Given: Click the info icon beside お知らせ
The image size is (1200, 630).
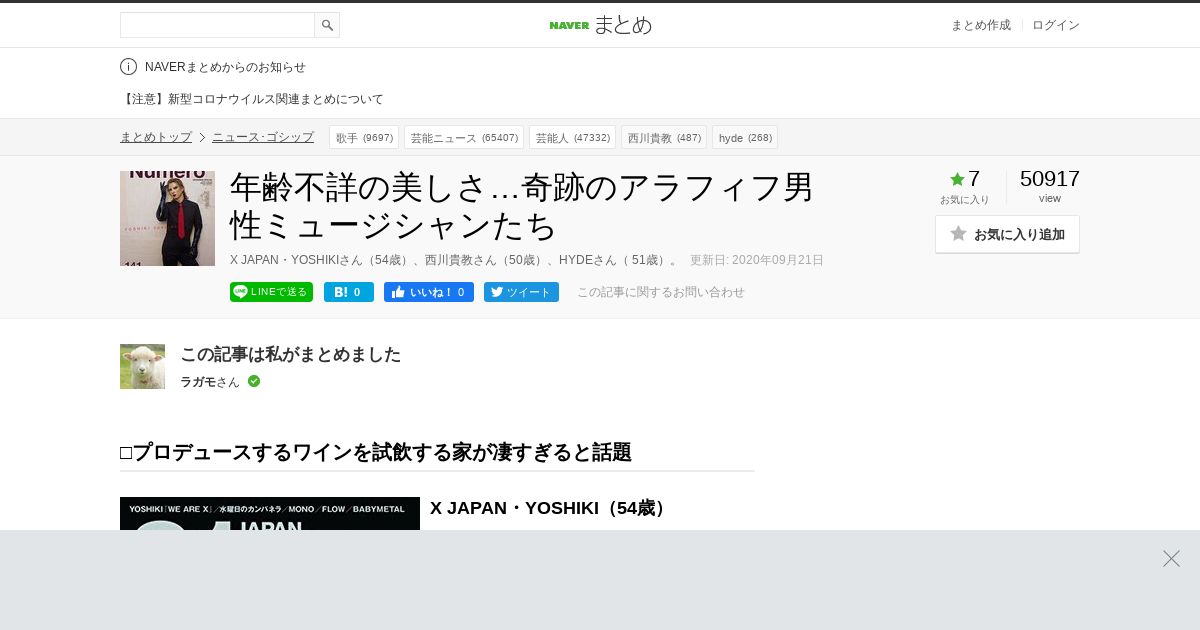Looking at the screenshot, I should coord(128,67).
